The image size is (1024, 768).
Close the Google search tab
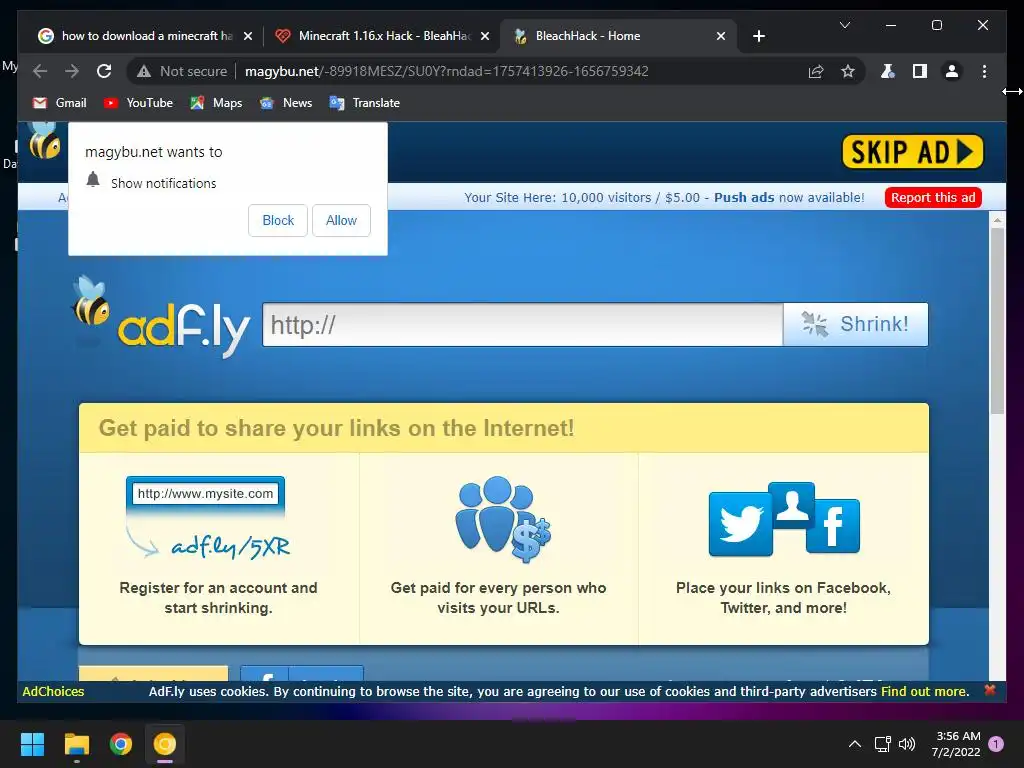click(248, 36)
